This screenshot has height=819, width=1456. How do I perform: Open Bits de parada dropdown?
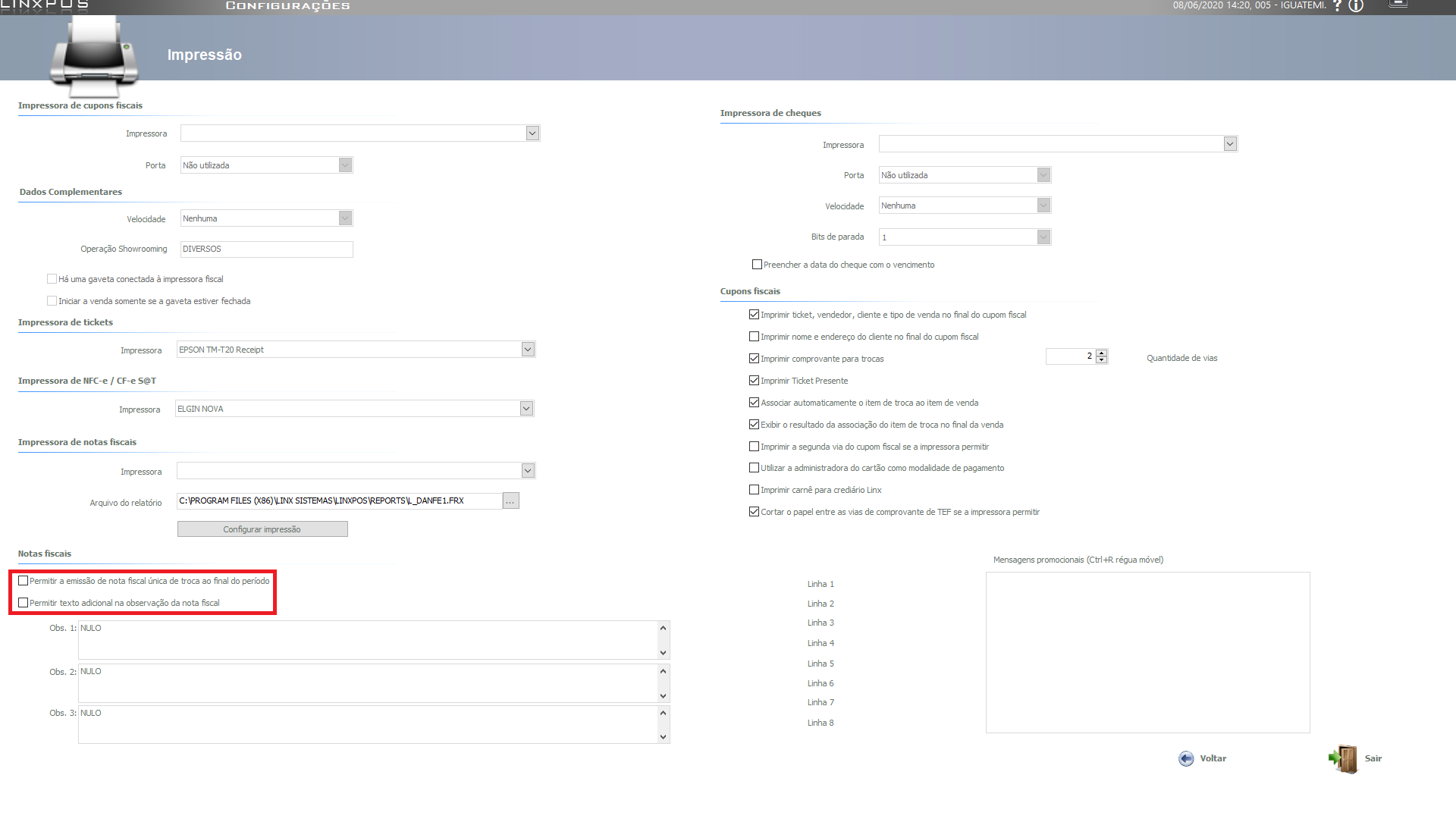1043,237
